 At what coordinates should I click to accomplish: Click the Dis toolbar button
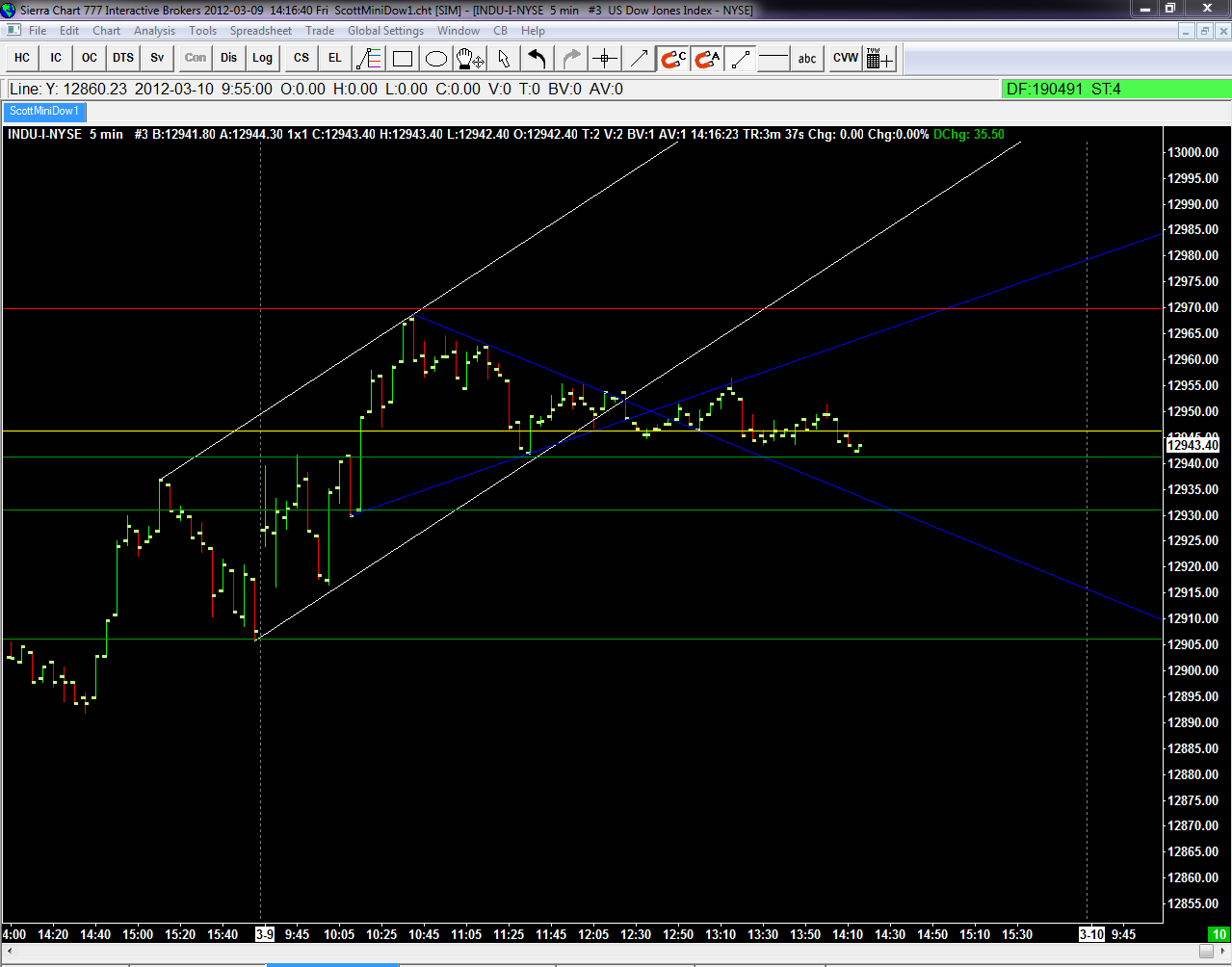229,58
